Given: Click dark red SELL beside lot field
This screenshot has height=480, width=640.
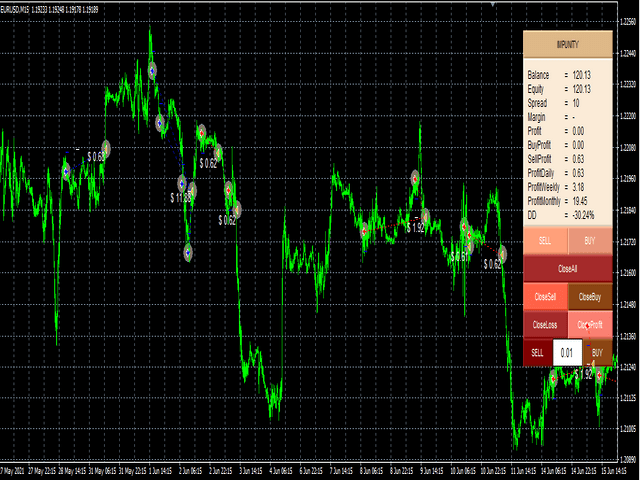Looking at the screenshot, I should tap(537, 352).
